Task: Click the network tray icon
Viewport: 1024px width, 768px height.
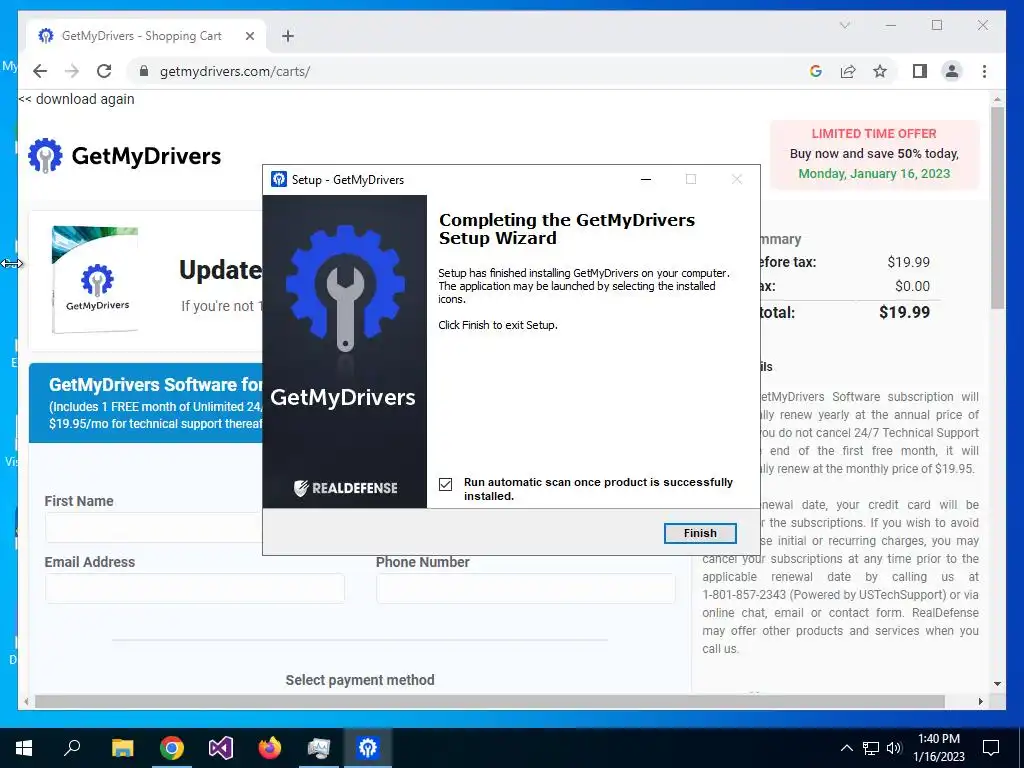Action: tap(871, 748)
